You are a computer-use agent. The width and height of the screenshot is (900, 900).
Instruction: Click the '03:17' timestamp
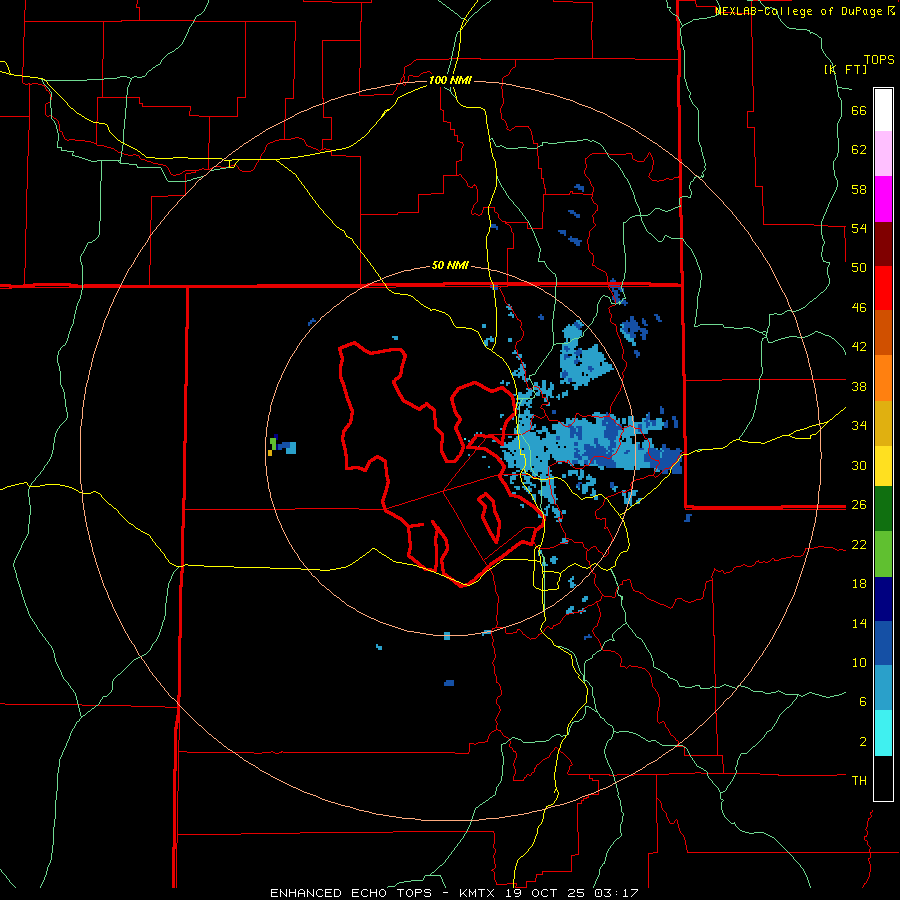(616, 893)
